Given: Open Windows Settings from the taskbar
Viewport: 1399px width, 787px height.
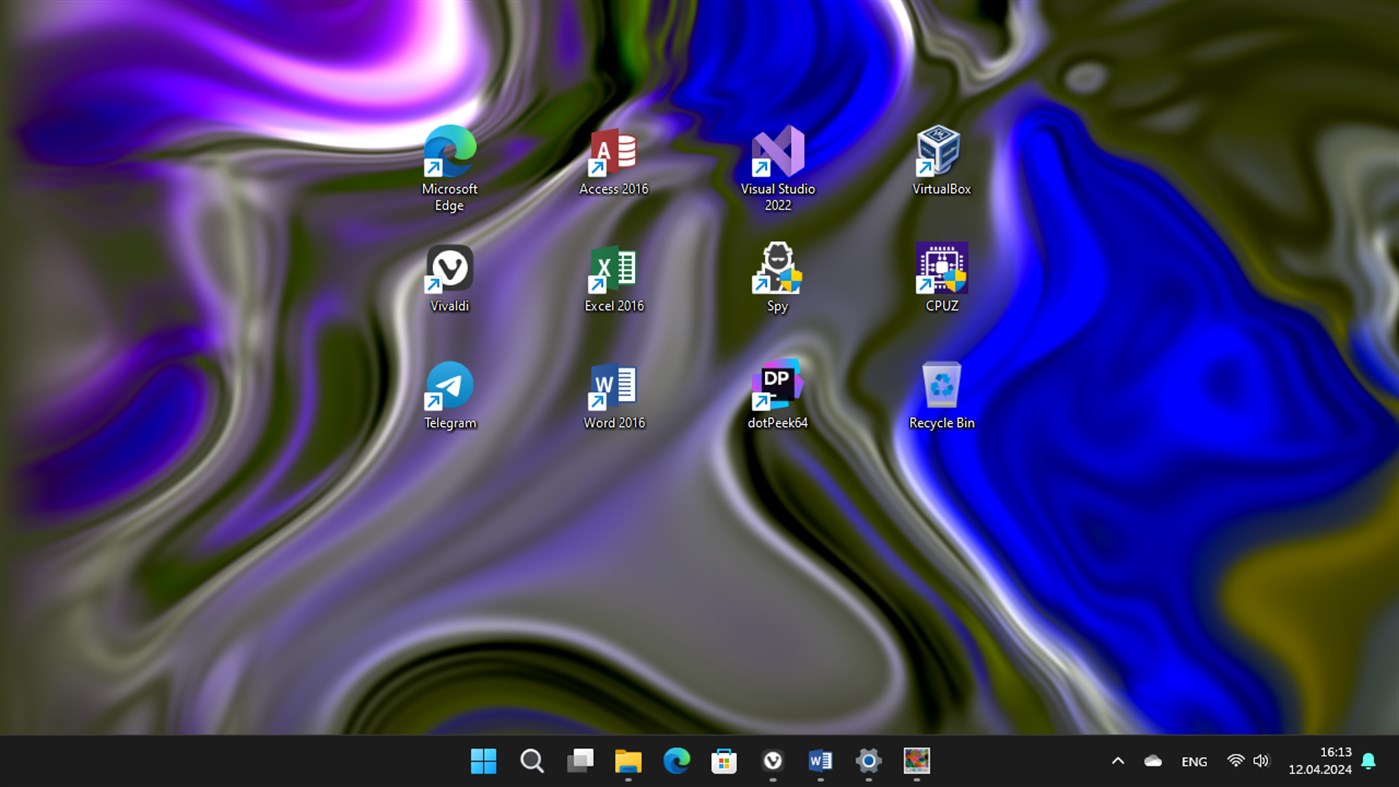Looking at the screenshot, I should click(868, 761).
